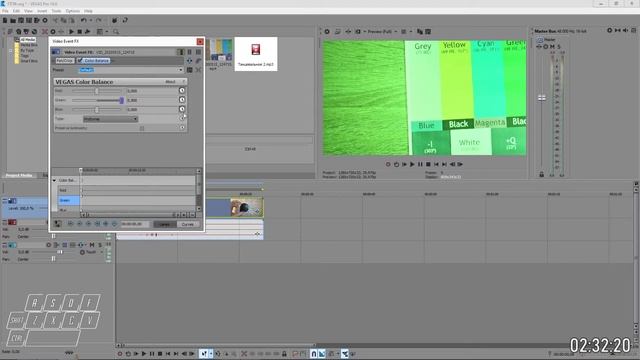This screenshot has height=360, width=640.
Task: Click Pan/Crop button in FX chain
Action: 64,60
